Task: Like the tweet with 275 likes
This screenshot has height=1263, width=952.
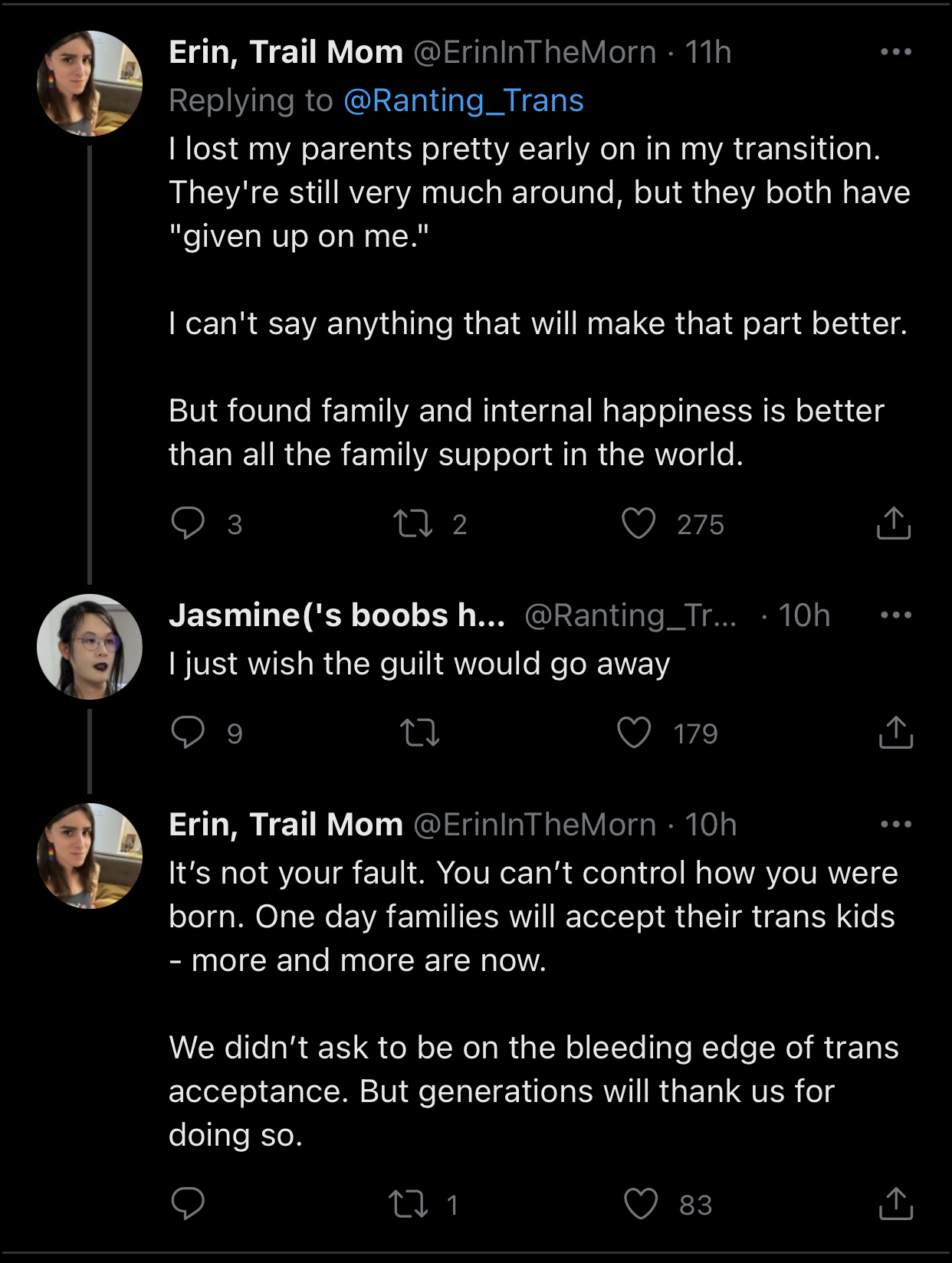Action: point(638,524)
